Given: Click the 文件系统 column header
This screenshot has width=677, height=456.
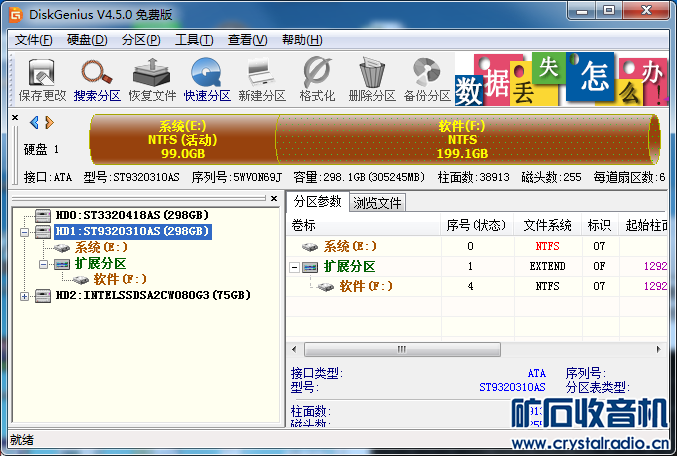Looking at the screenshot, I should (x=547, y=225).
